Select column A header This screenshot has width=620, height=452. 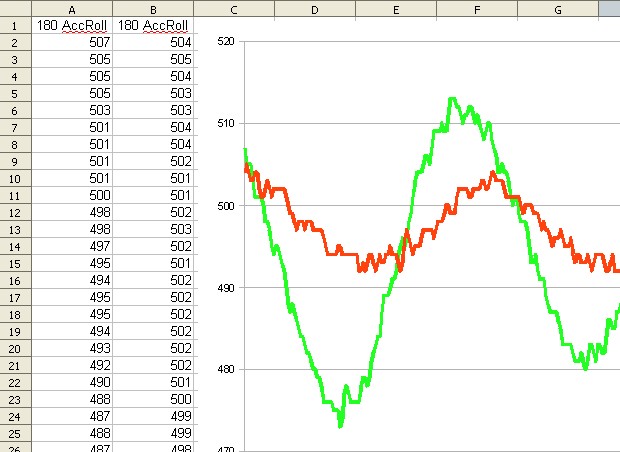point(71,8)
